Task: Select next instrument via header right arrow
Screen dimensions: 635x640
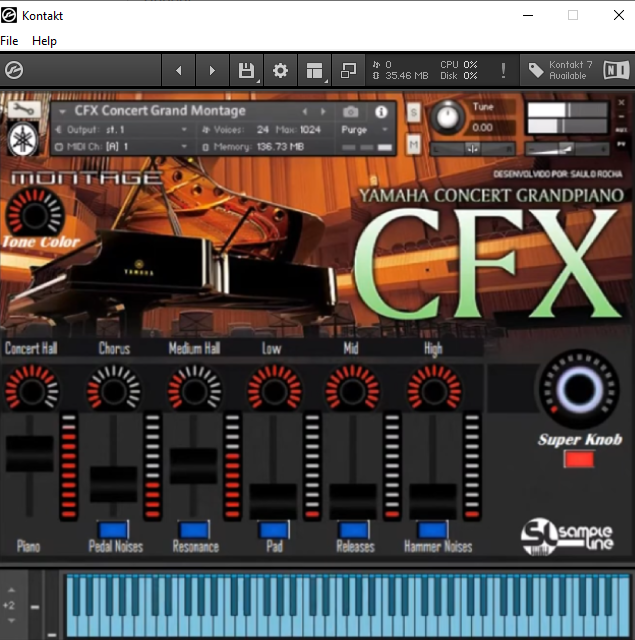Action: point(323,111)
